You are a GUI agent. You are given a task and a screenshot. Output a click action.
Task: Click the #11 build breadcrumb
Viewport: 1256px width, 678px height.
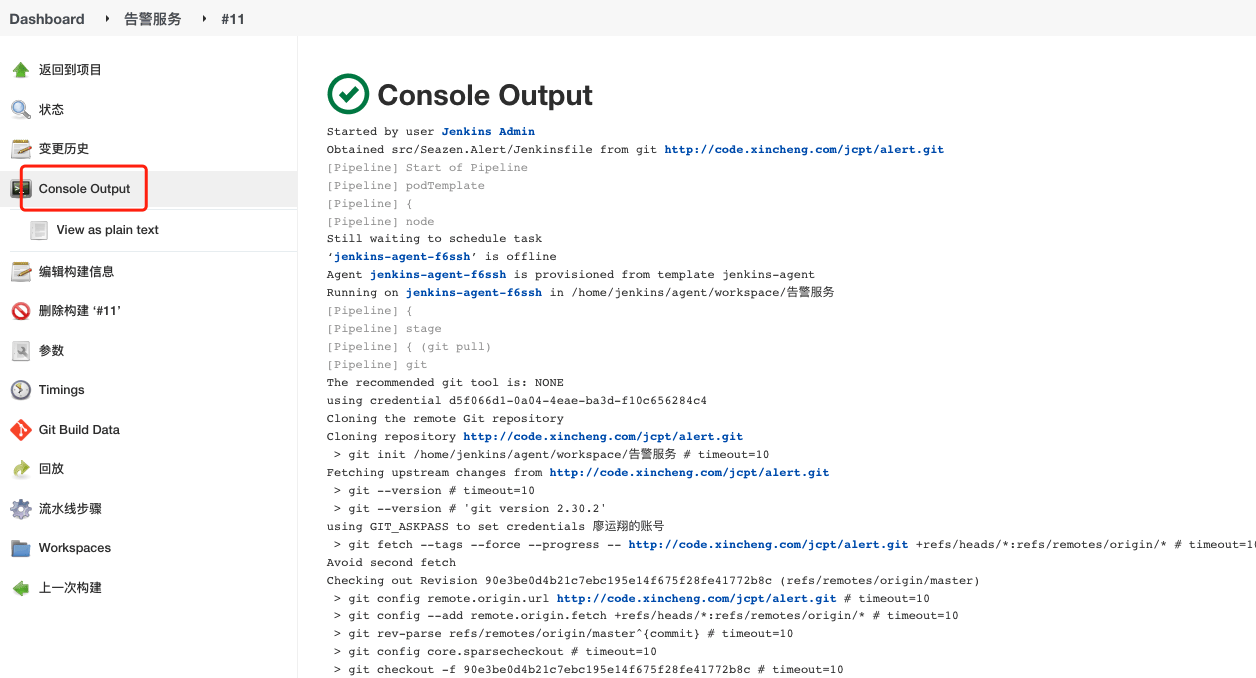(232, 19)
